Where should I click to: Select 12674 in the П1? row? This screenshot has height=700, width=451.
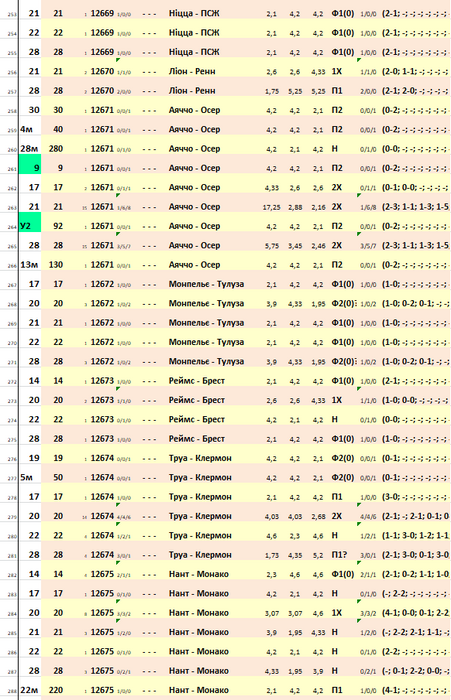pos(102,555)
